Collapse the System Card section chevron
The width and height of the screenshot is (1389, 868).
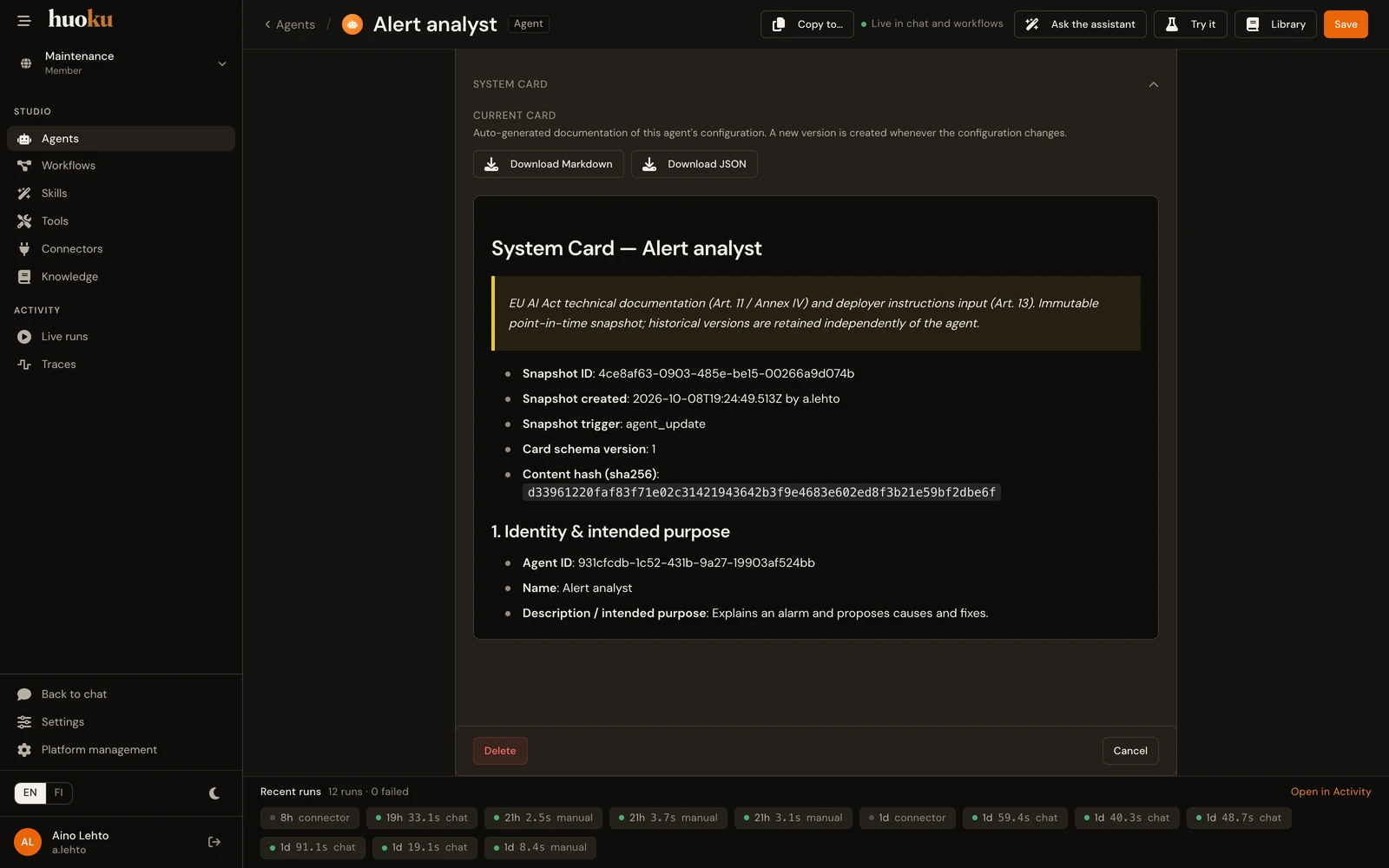[1154, 84]
